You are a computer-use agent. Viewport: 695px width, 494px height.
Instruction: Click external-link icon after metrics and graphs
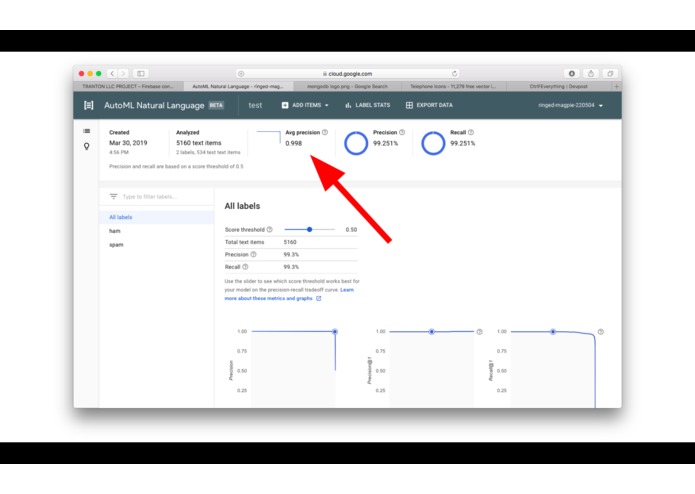[318, 299]
